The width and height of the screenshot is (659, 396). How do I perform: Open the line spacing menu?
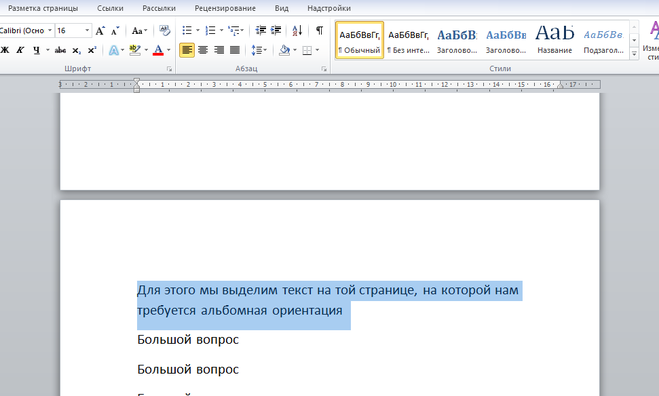tap(259, 50)
